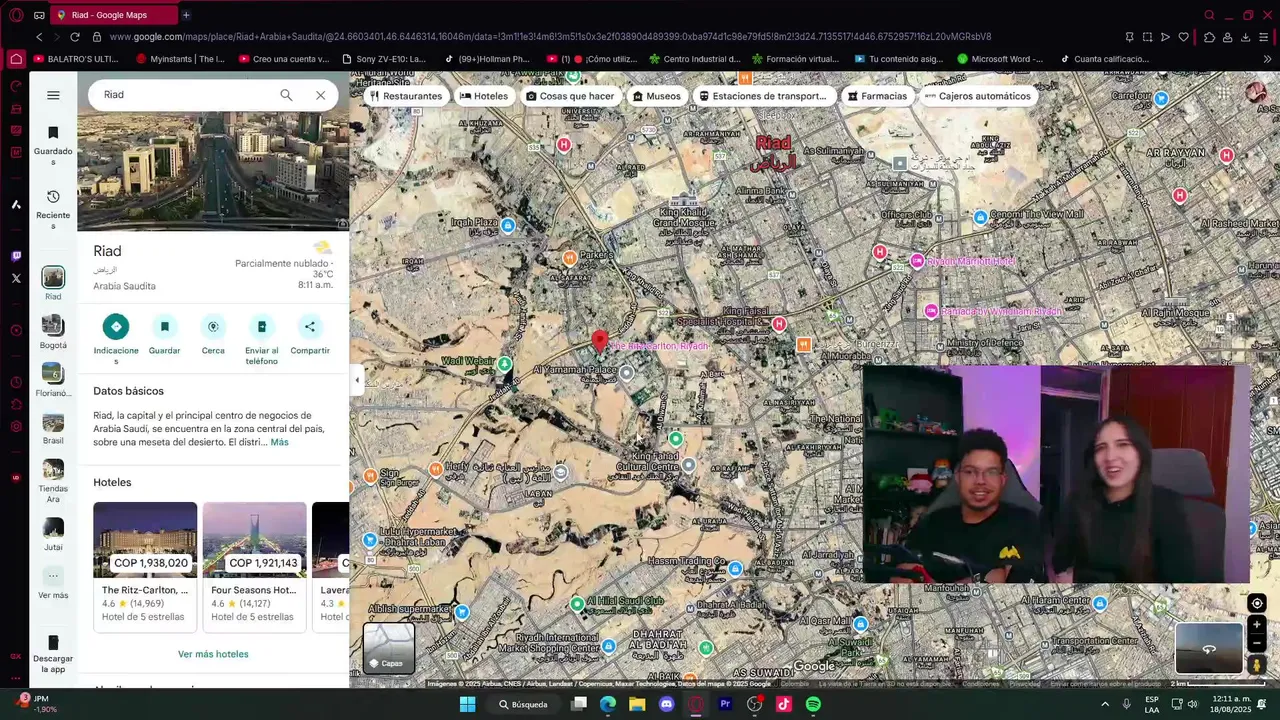Click the Indicaciones directions button

tap(116, 326)
